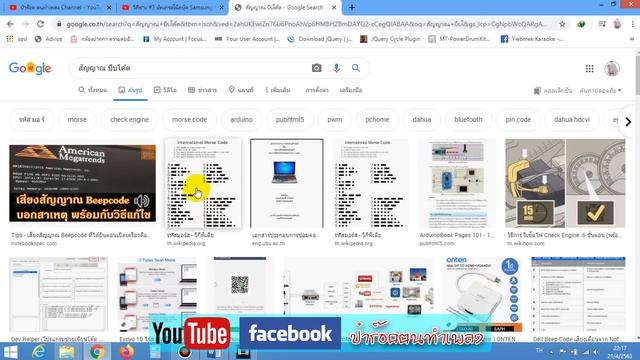640x360 pixels.
Task: Filter images by 'arduino' chip
Action: point(241,120)
